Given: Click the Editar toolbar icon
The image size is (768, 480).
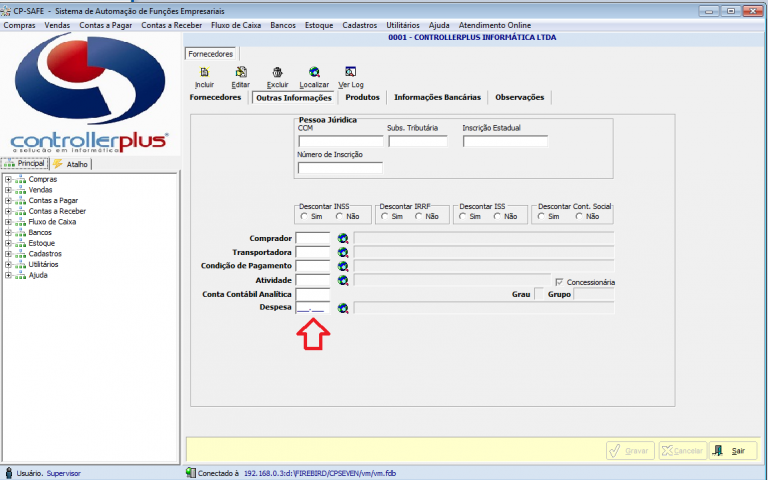Looking at the screenshot, I should [241, 72].
